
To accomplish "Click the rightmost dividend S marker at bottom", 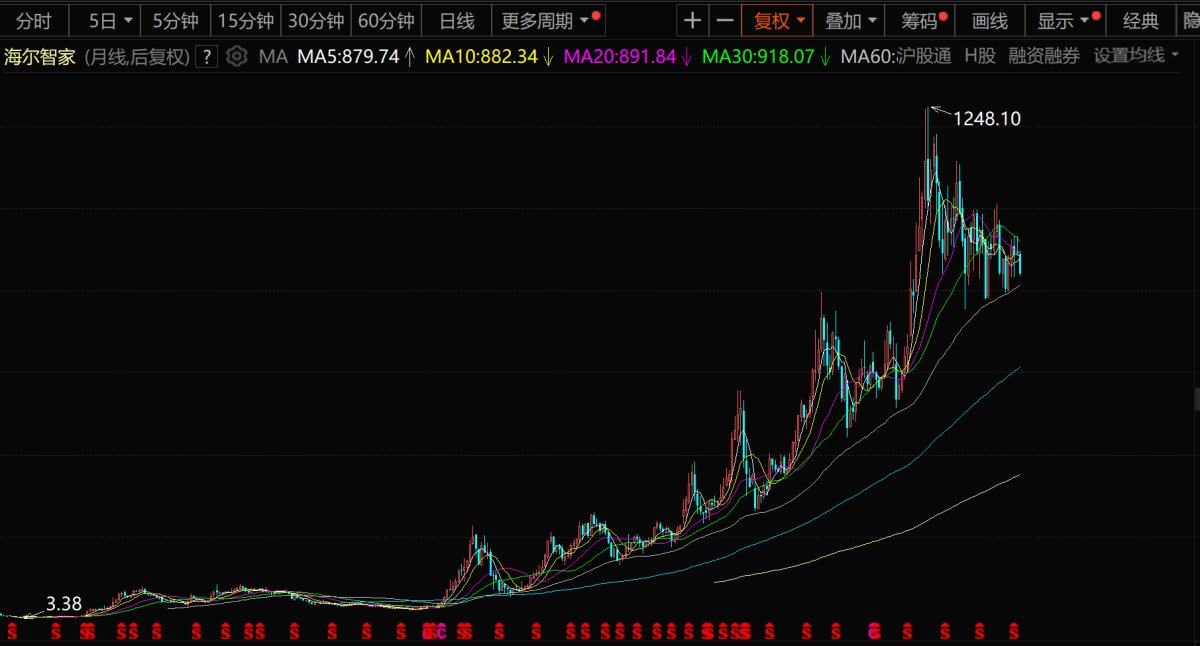I will (1013, 631).
